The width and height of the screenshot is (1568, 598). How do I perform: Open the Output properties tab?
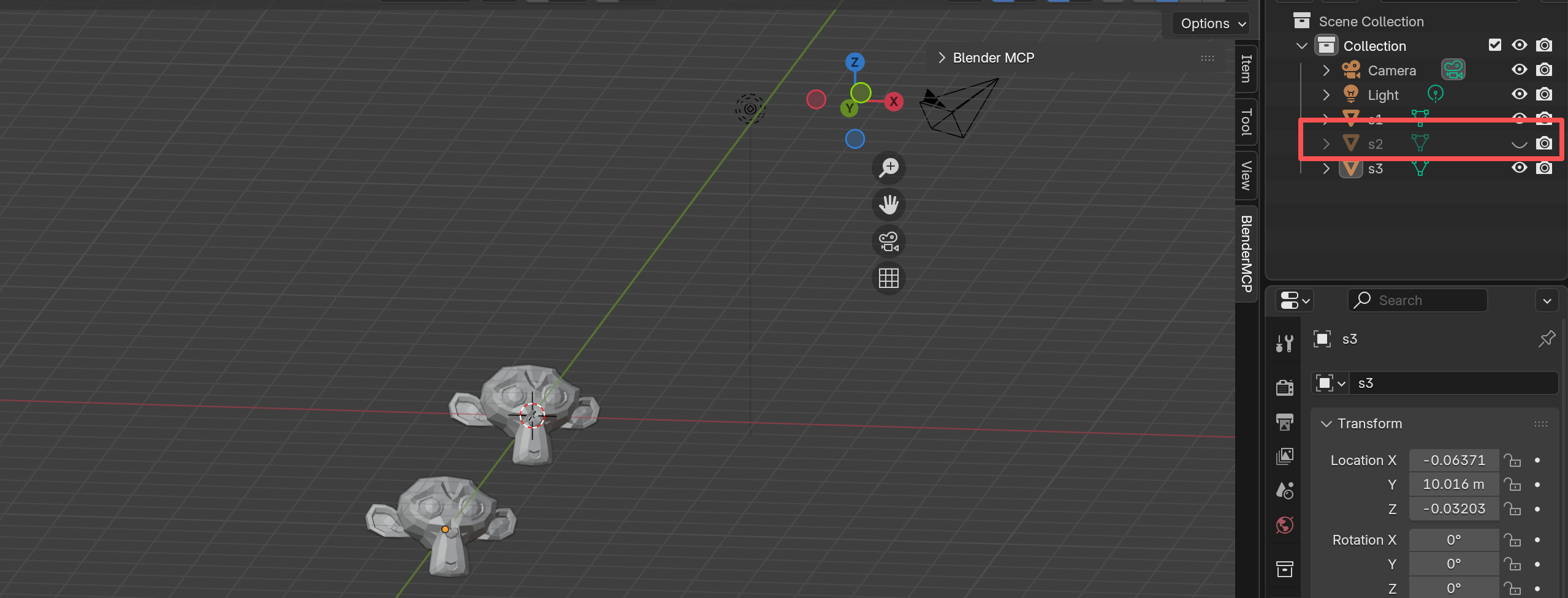[1284, 422]
